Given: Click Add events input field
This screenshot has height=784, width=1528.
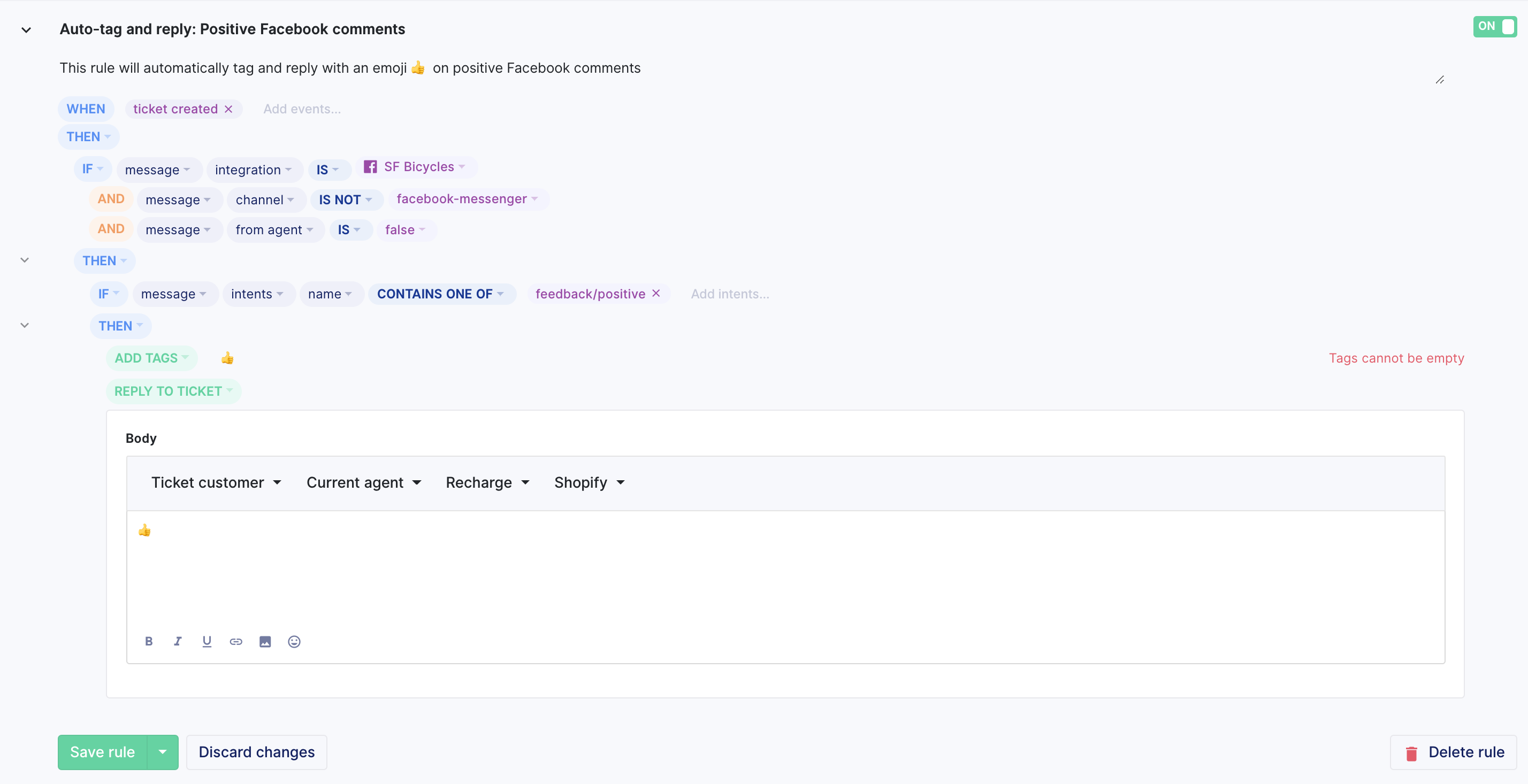Looking at the screenshot, I should (x=302, y=109).
